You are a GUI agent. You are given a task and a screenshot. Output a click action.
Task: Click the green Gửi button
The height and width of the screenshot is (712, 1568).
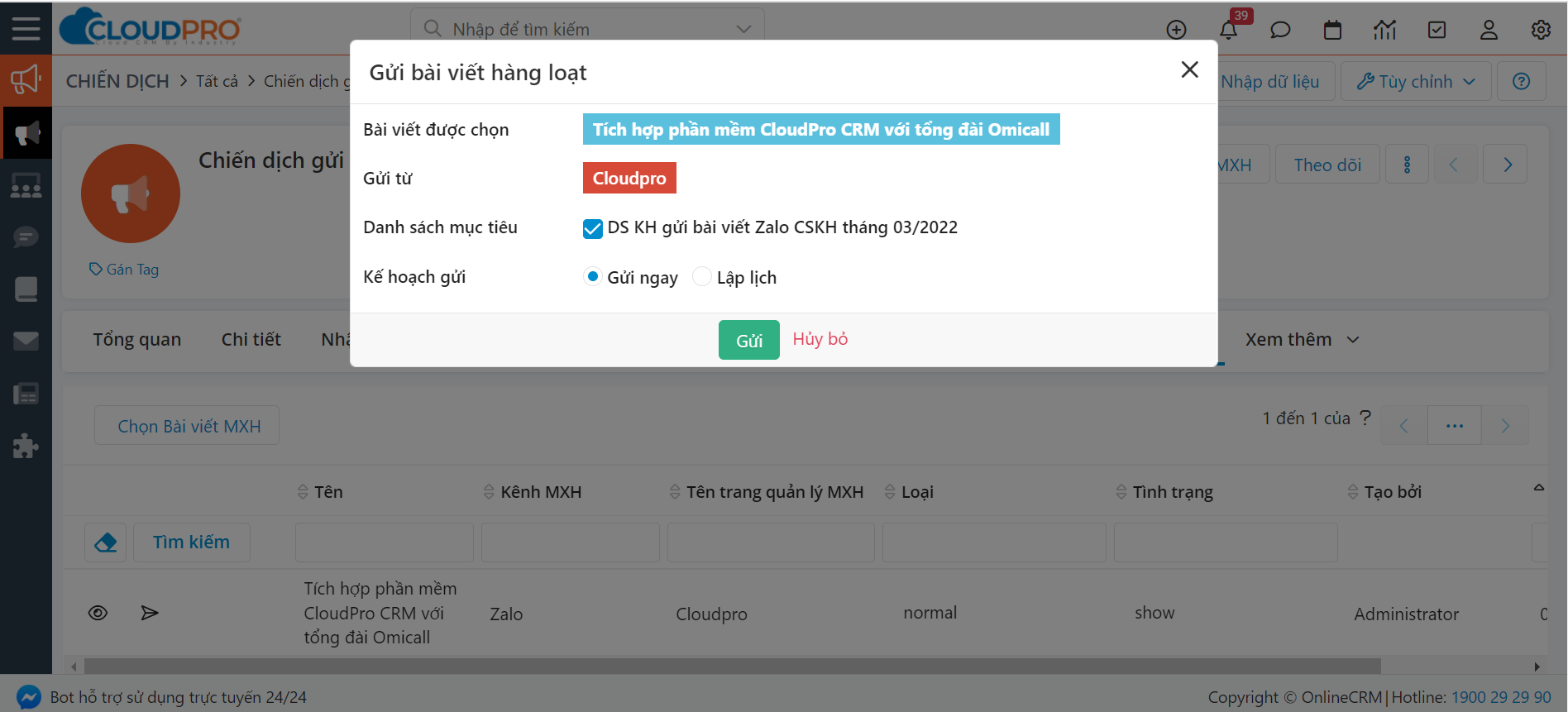click(748, 340)
